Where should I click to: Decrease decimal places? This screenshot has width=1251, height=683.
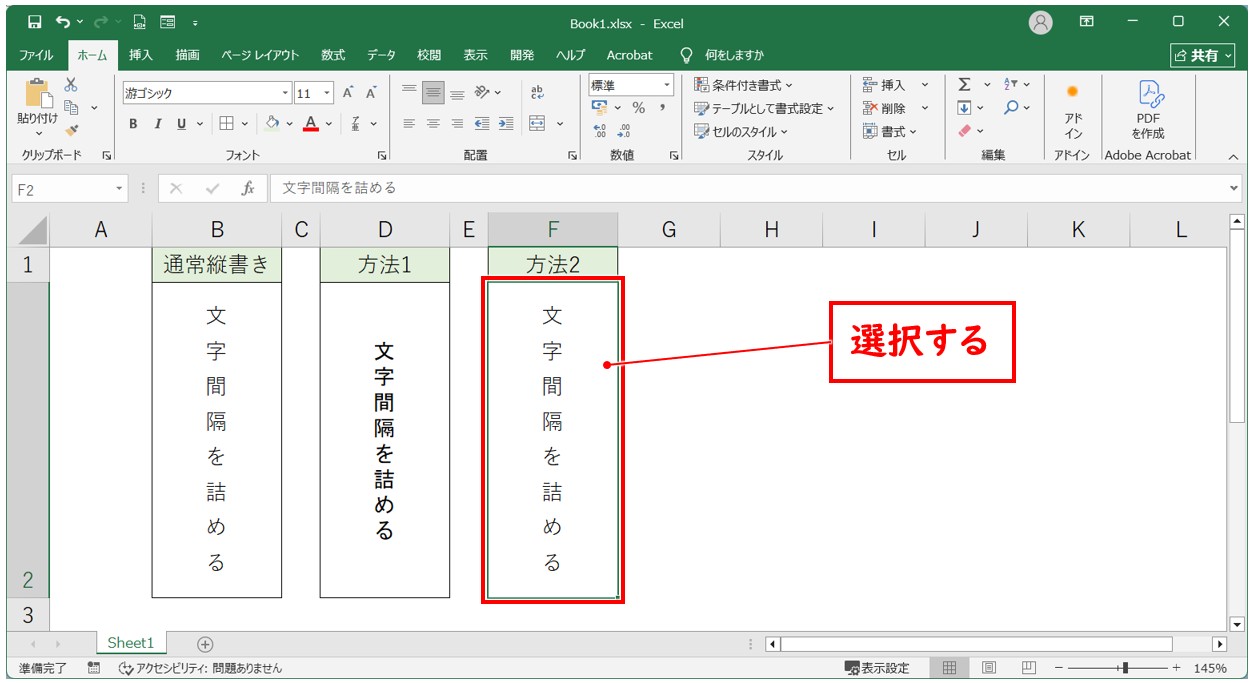pos(624,131)
